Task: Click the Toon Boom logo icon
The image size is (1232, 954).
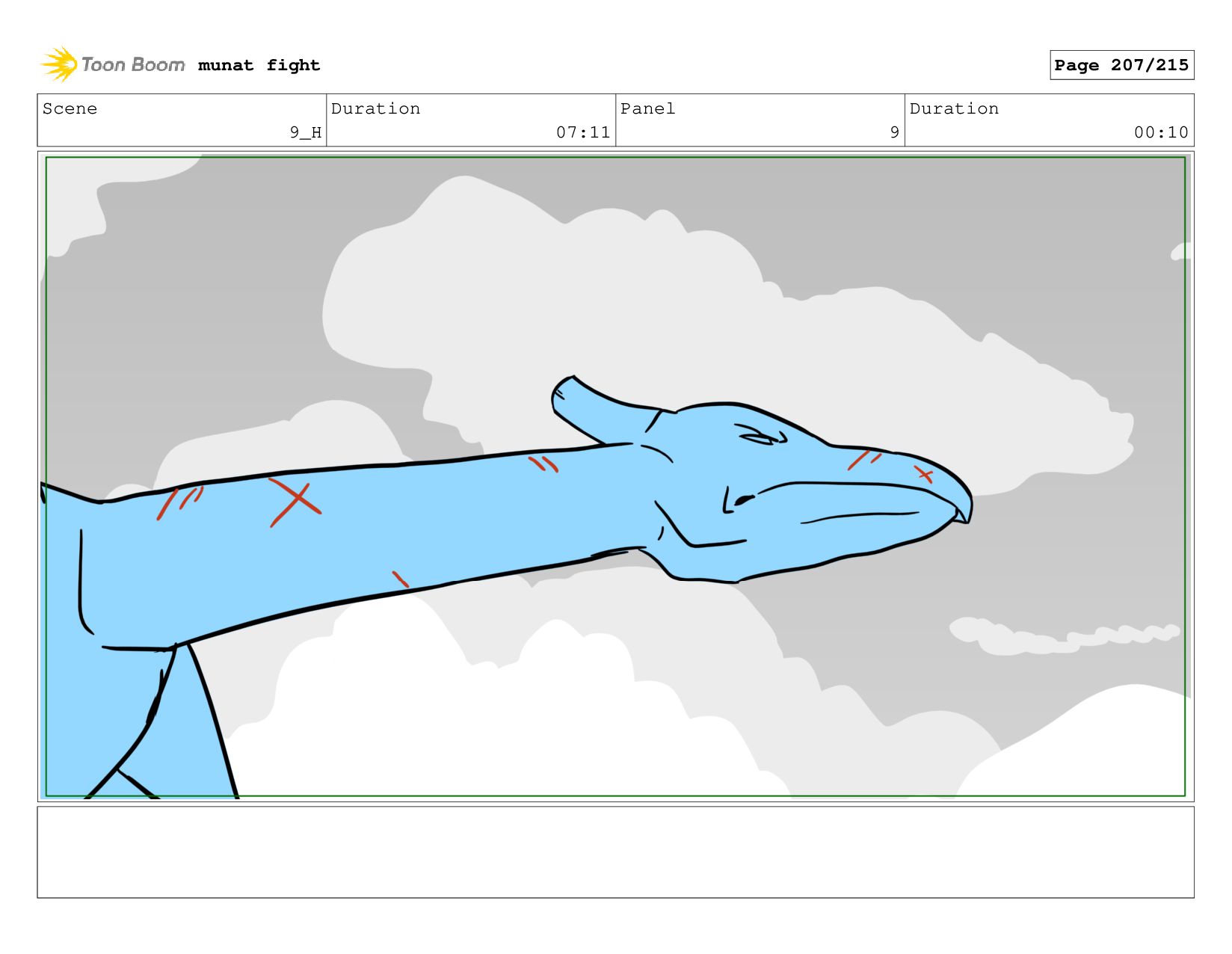Action: (59, 64)
